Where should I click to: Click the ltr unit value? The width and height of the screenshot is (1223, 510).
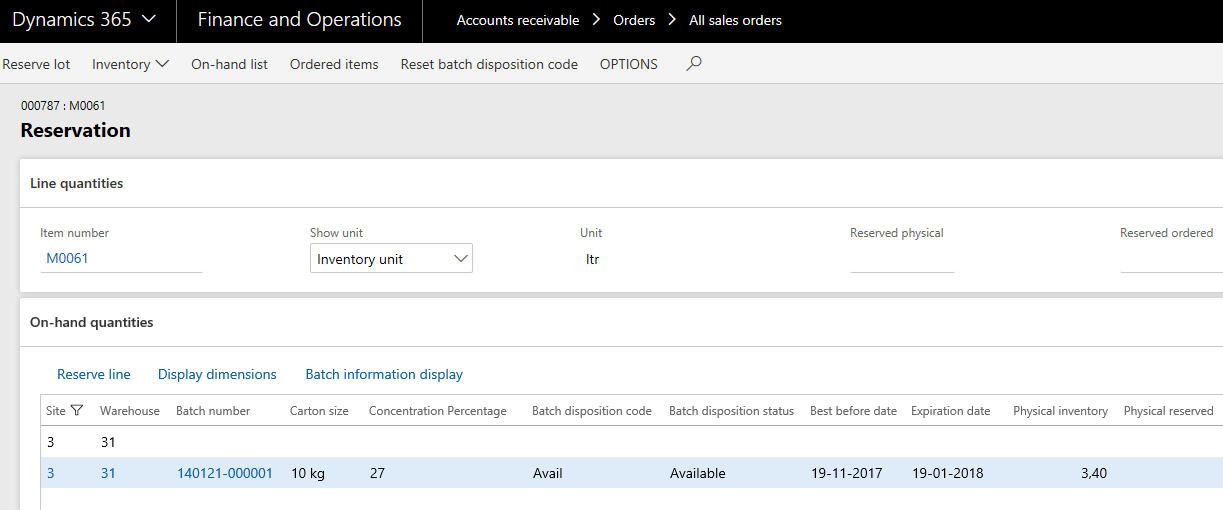click(592, 259)
